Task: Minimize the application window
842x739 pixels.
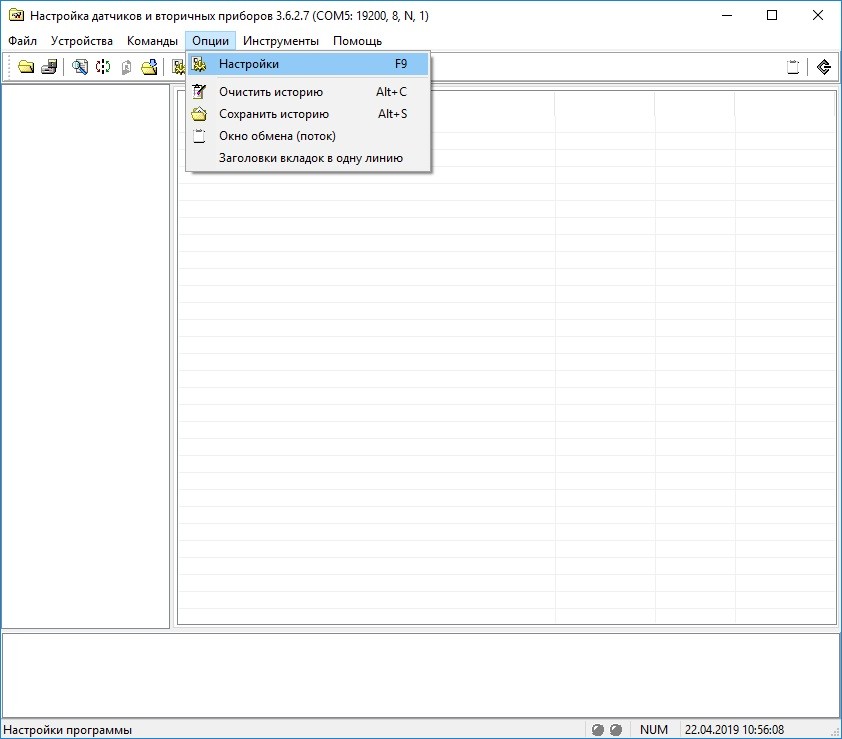Action: [727, 15]
